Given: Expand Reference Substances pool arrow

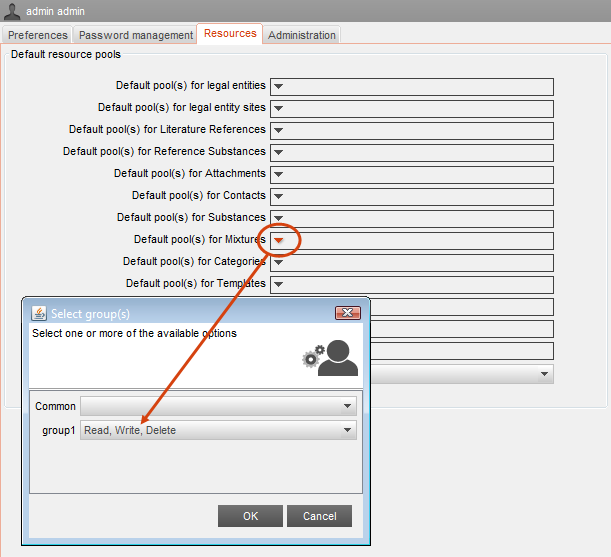Looking at the screenshot, I should [x=278, y=152].
